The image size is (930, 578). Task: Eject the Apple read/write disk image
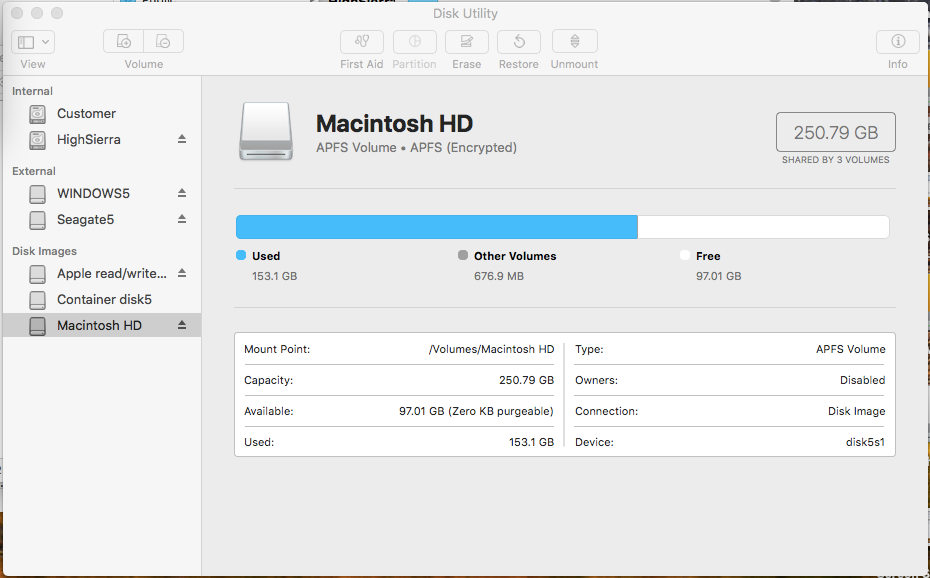(x=182, y=273)
